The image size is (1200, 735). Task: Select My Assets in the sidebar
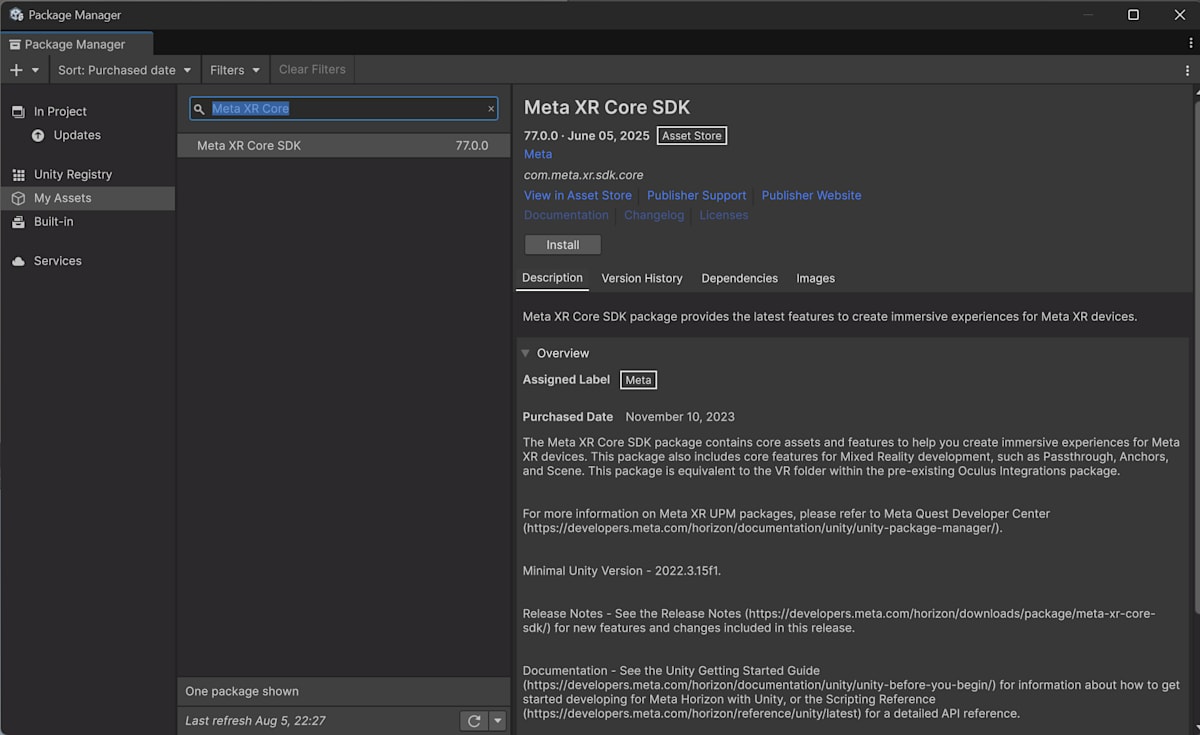tap(87, 198)
